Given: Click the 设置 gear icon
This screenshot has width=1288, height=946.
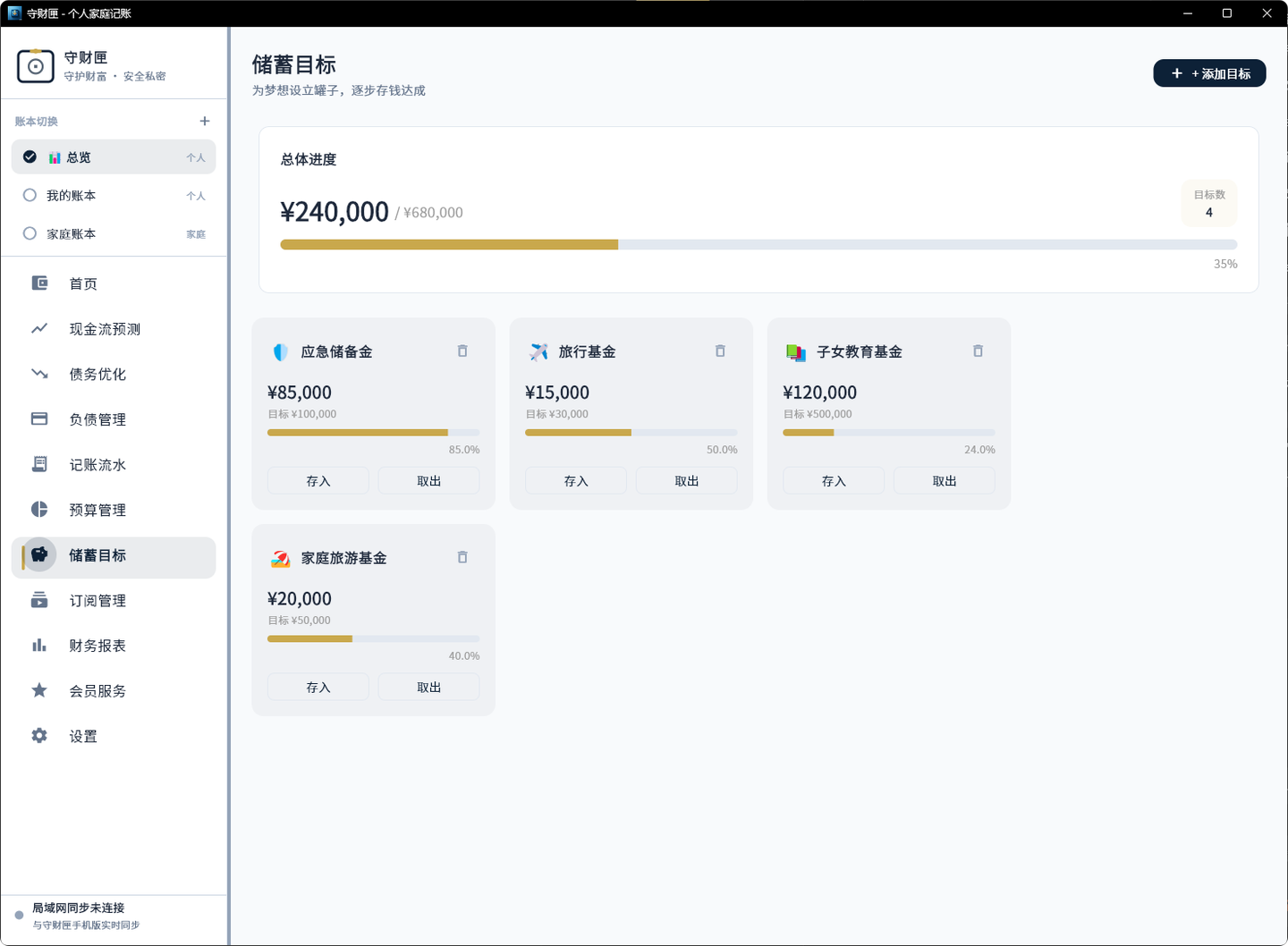Looking at the screenshot, I should tap(39, 736).
